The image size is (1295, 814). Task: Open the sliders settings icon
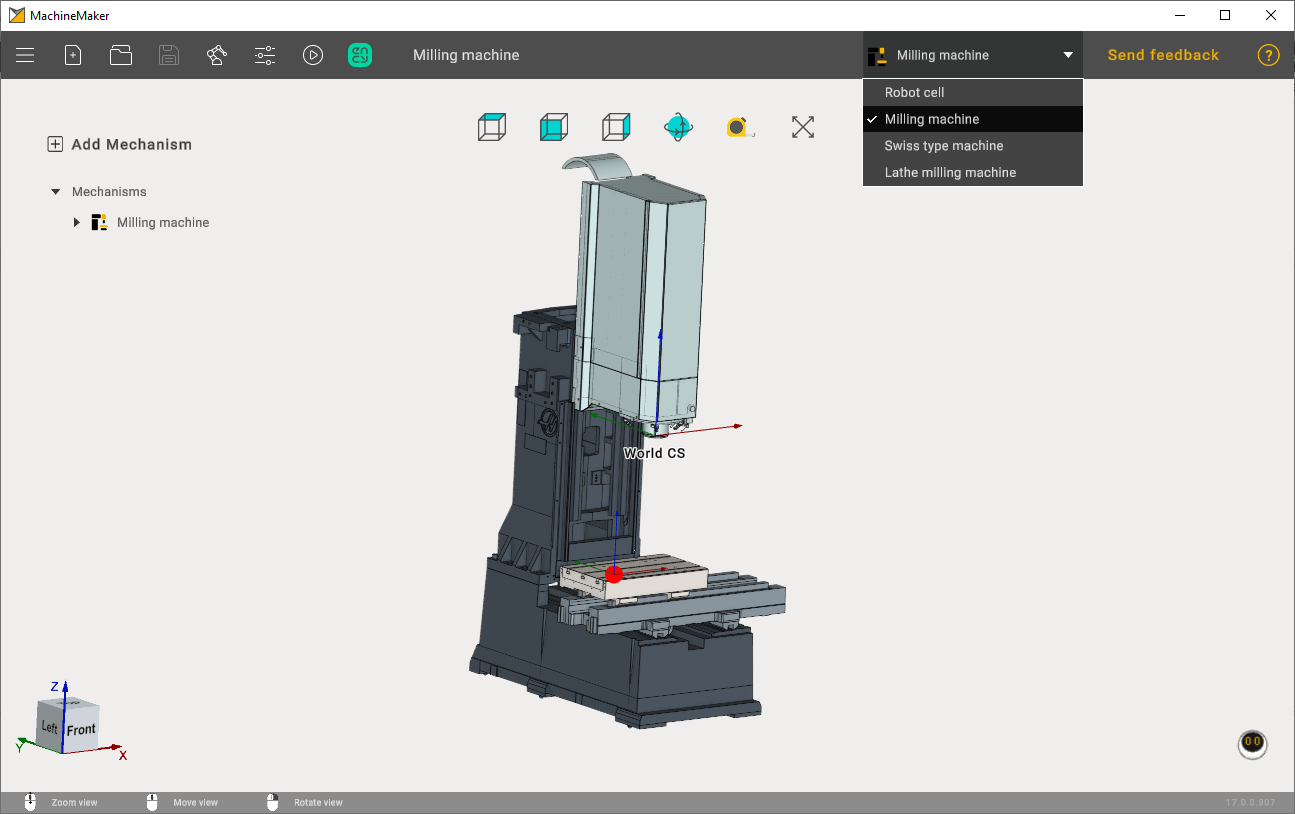tap(265, 55)
